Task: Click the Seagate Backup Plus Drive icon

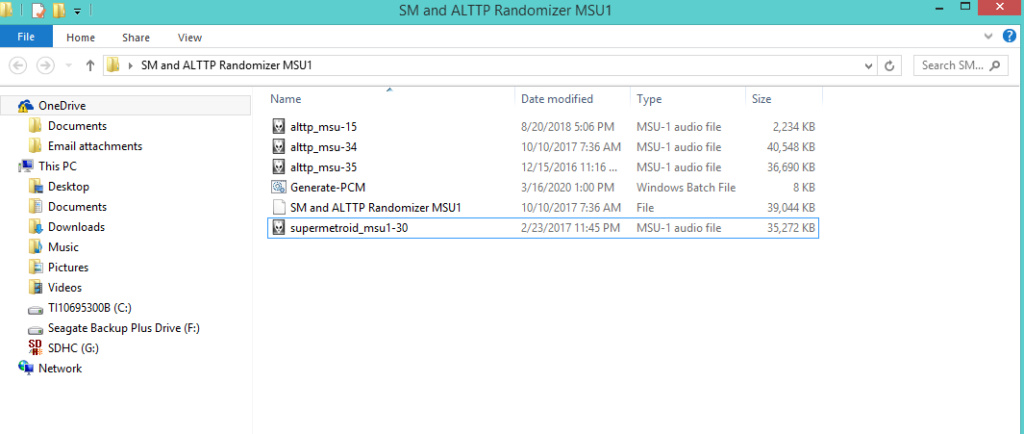Action: tap(36, 328)
